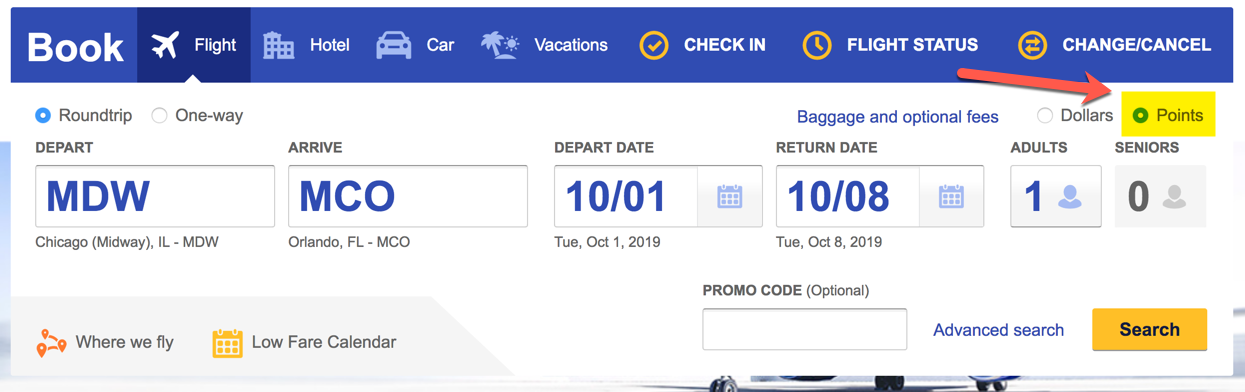Select the Roundtrip radio button
The height and width of the screenshot is (392, 1245).
coord(43,115)
